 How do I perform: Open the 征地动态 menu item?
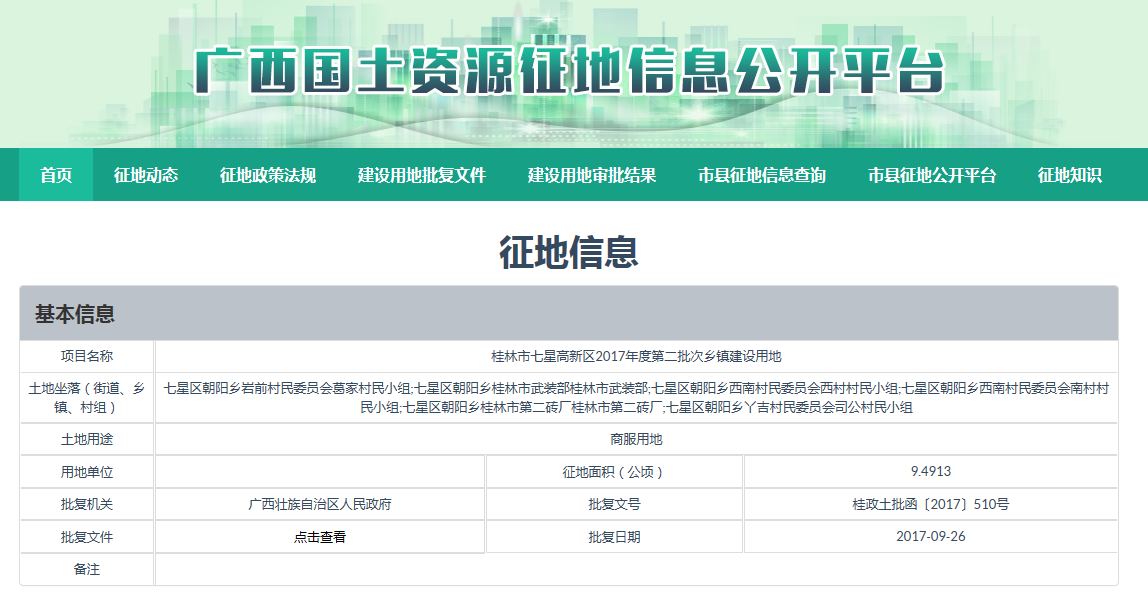coord(146,175)
